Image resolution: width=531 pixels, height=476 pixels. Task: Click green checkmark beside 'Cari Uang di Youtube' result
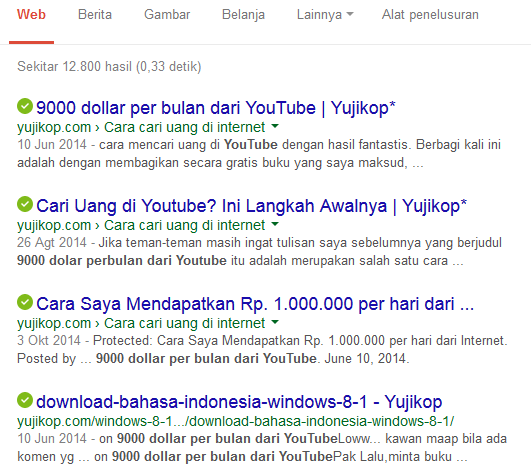(x=25, y=204)
